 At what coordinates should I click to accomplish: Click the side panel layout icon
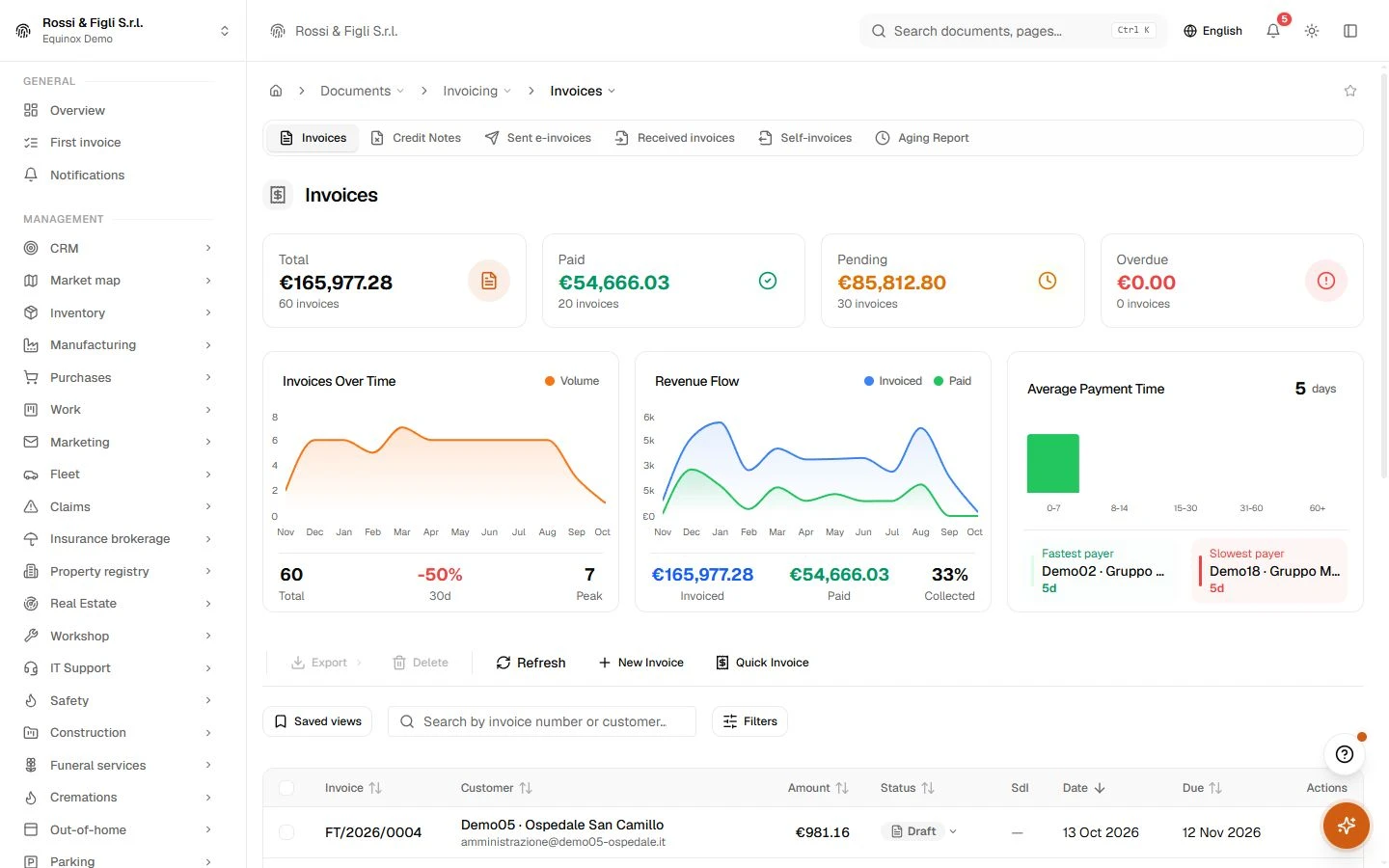click(1350, 31)
